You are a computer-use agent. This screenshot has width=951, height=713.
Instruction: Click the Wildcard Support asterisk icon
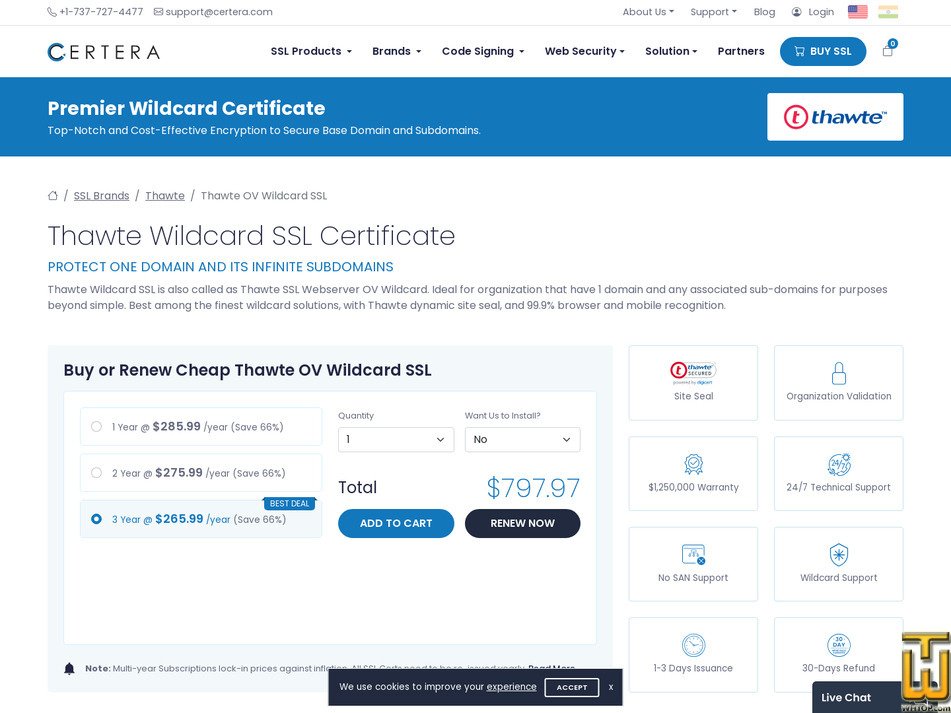pyautogui.click(x=838, y=554)
